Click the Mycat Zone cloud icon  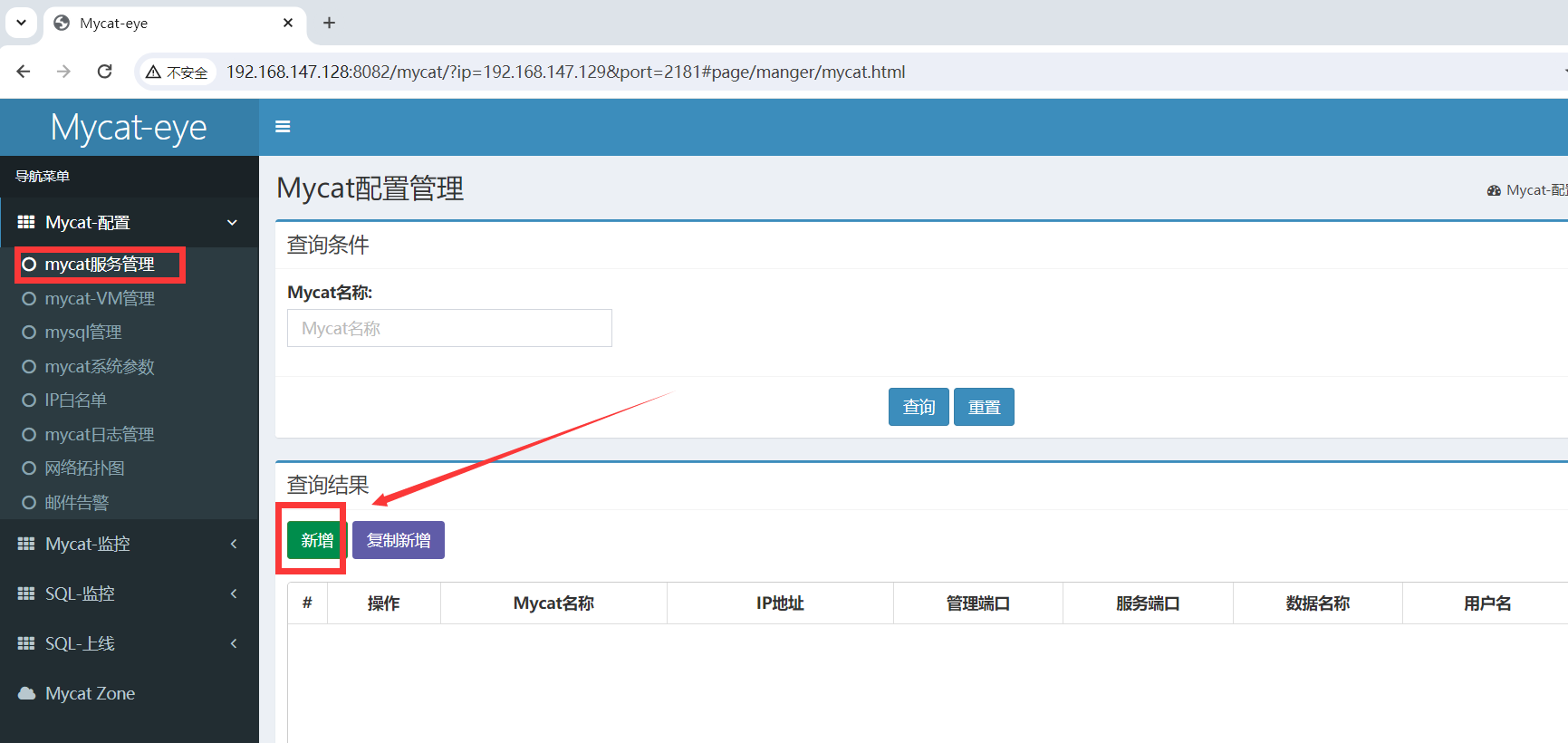pos(26,693)
